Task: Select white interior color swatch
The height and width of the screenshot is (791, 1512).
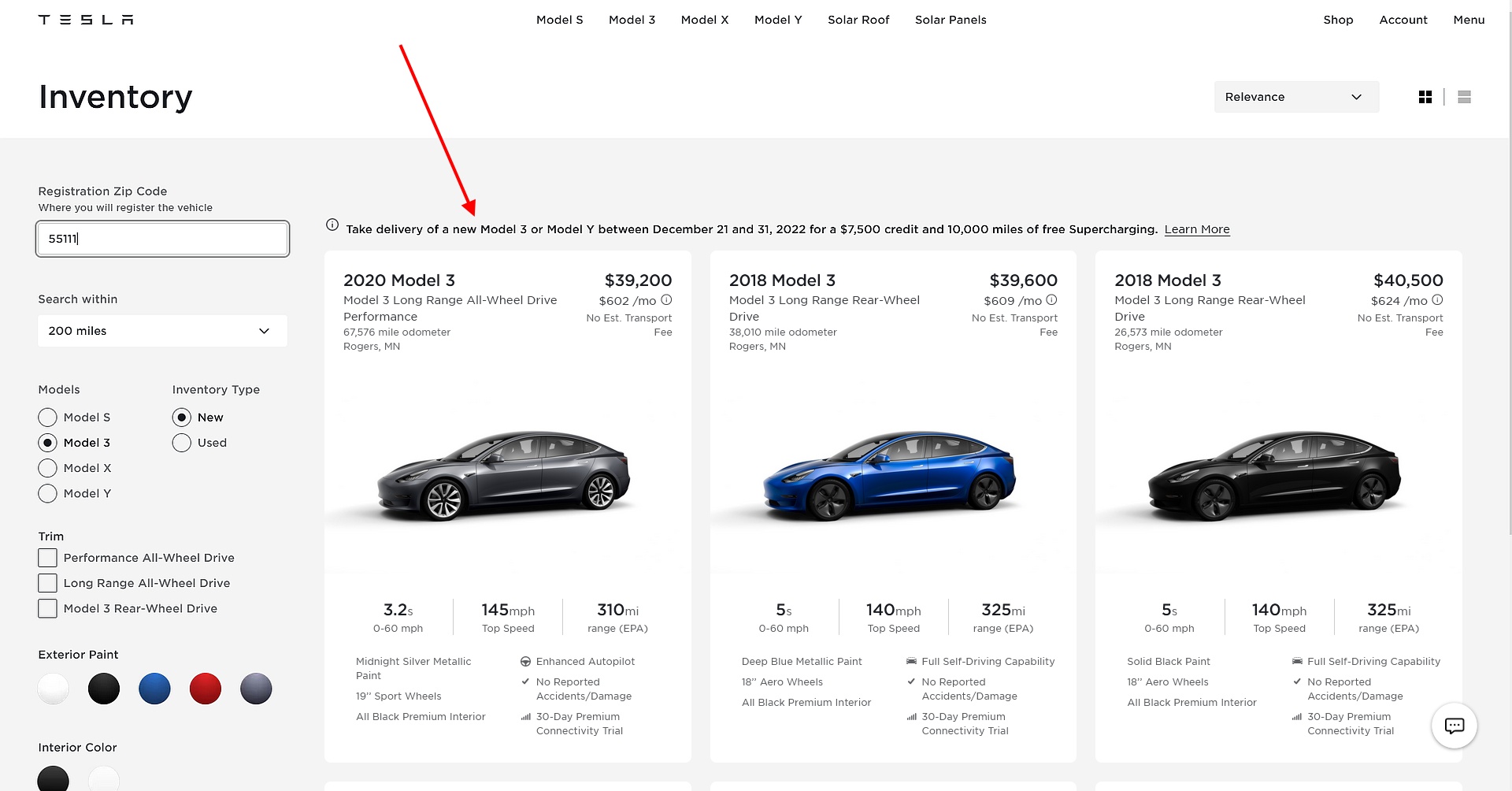Action: [104, 780]
